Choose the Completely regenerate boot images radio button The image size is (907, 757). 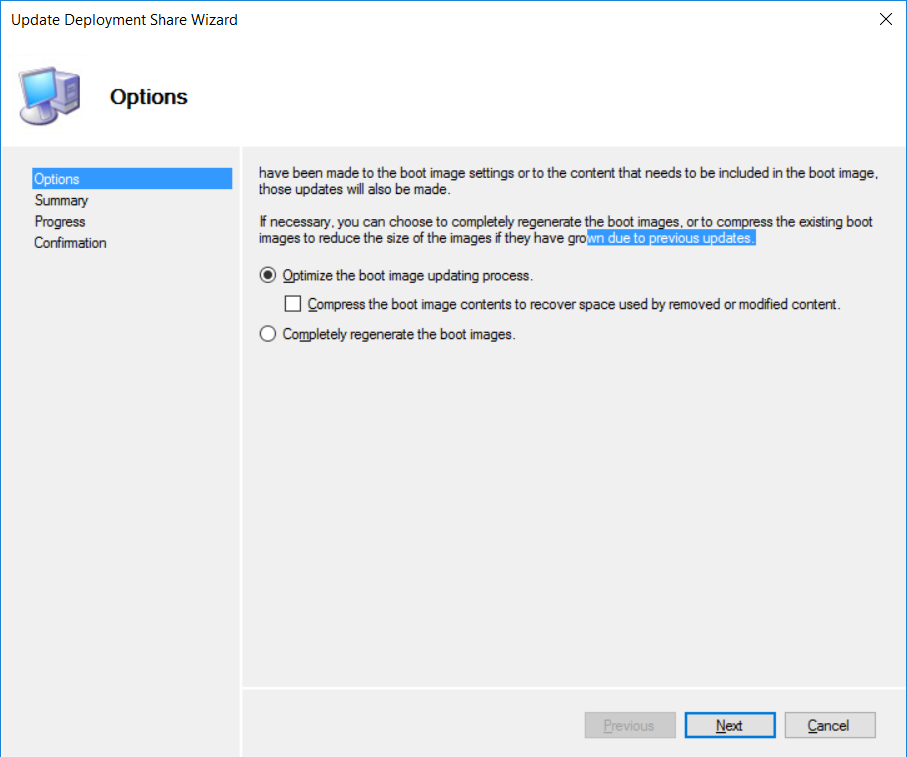pos(267,334)
